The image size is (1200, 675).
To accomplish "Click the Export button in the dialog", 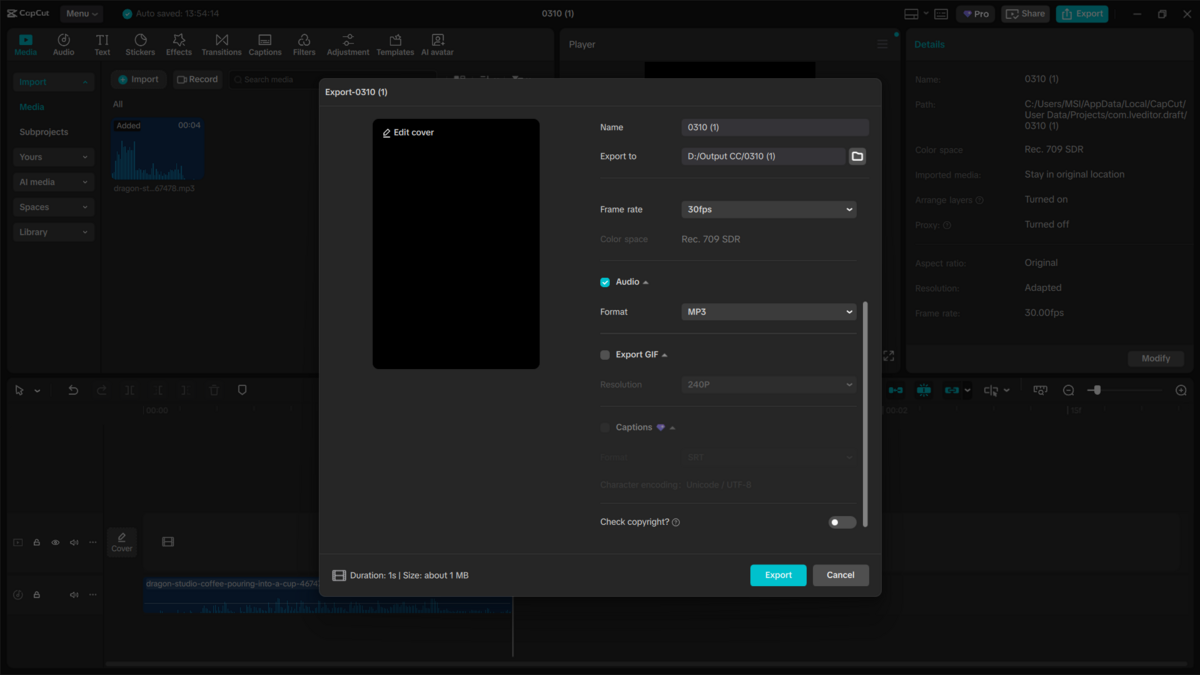I will coord(778,574).
